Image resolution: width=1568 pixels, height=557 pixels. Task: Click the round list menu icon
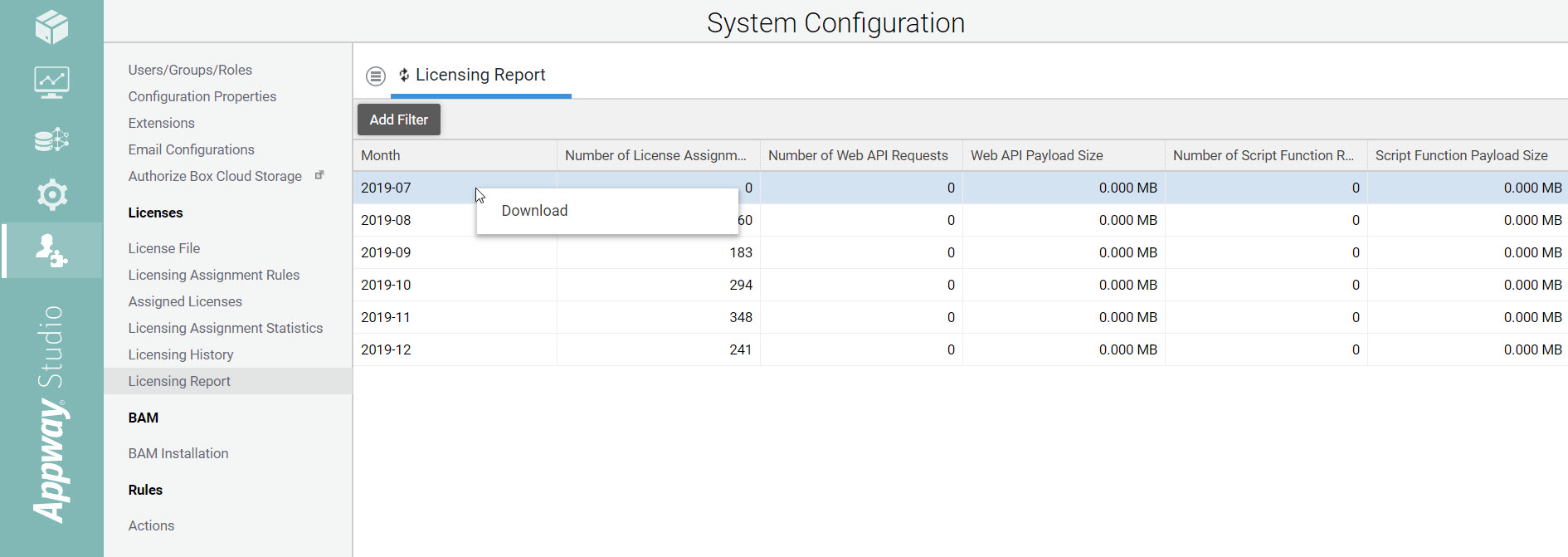point(376,76)
